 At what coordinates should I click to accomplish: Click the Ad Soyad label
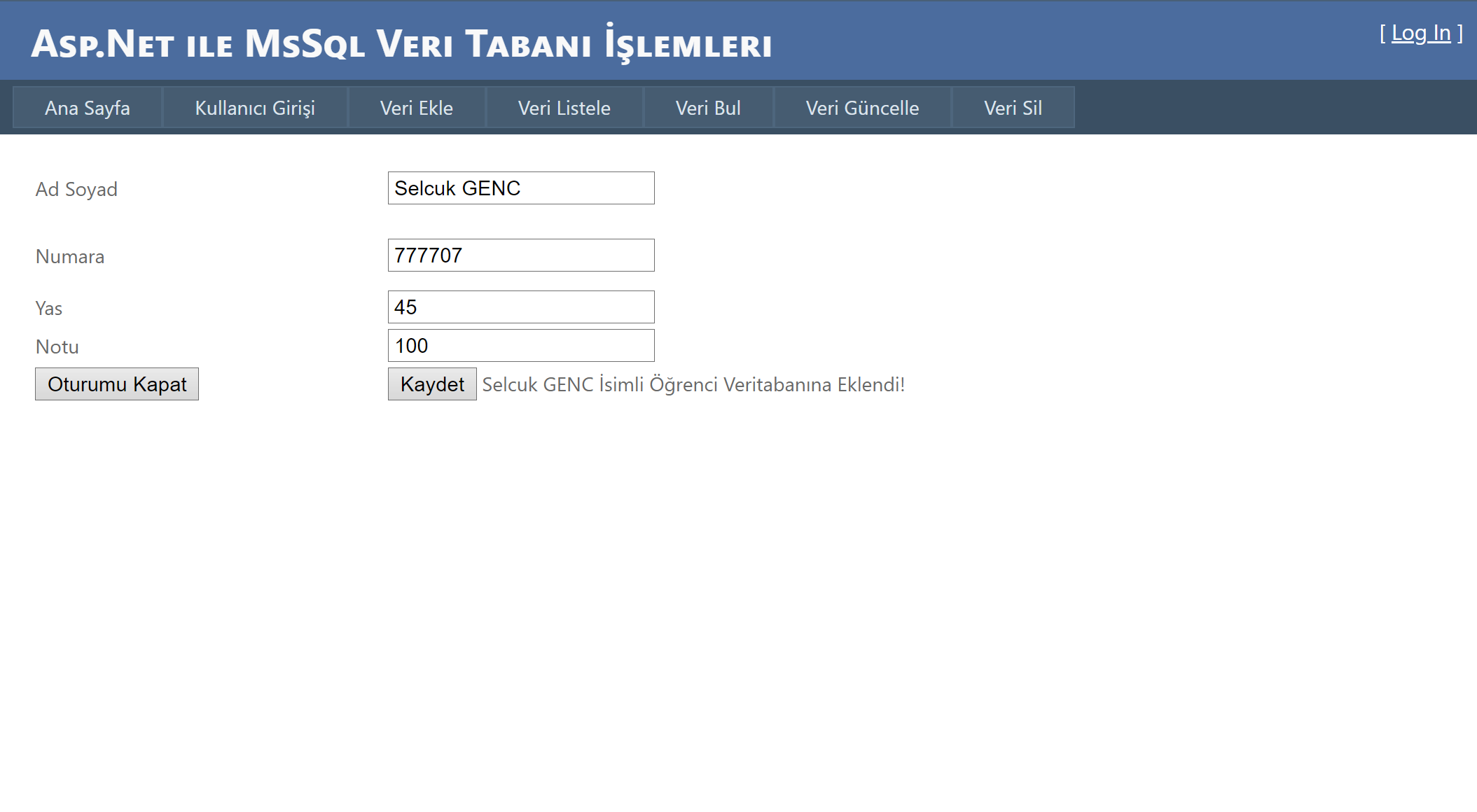(x=76, y=190)
